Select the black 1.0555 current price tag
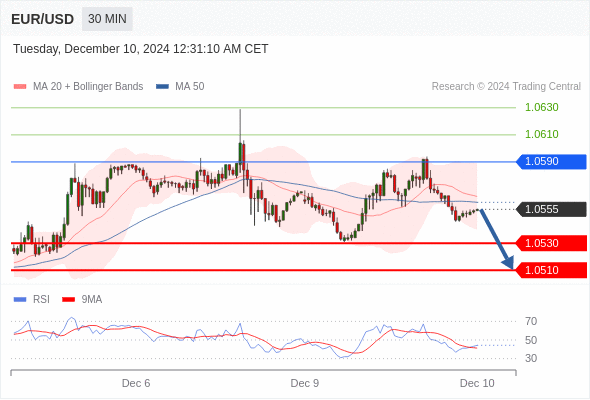 tap(551, 209)
